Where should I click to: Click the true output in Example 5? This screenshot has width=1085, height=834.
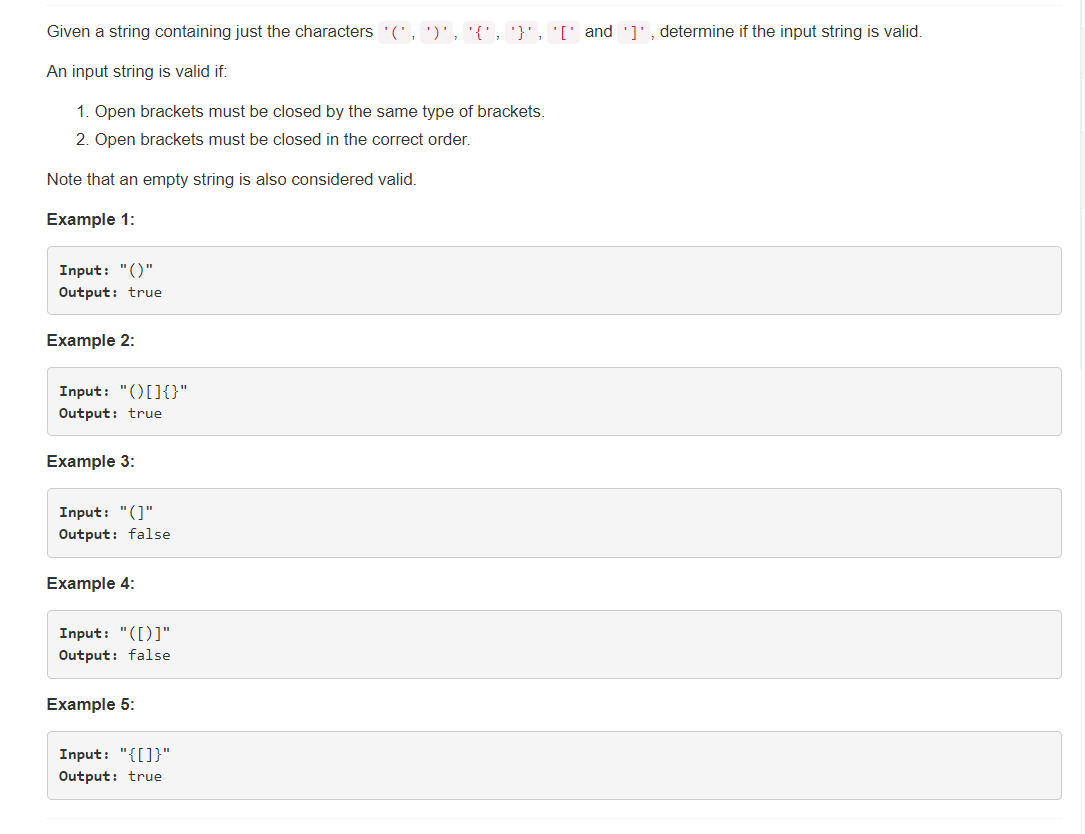click(145, 777)
